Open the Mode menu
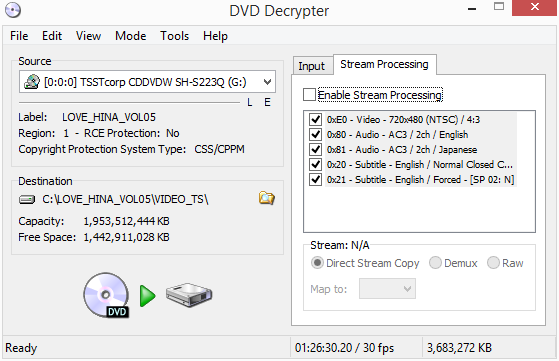This screenshot has height=361, width=559. coord(130,36)
